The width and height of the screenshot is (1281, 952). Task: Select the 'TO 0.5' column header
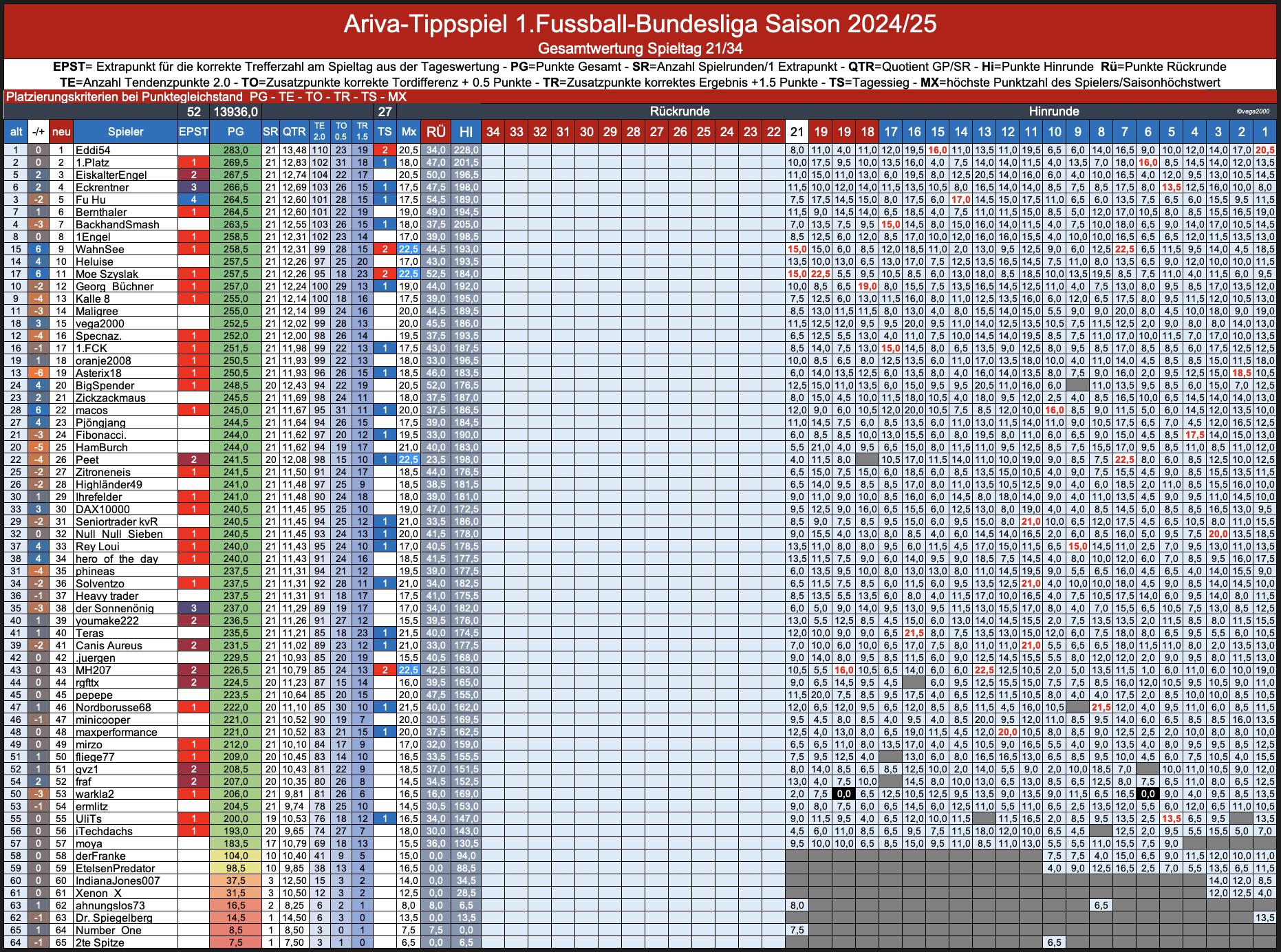pyautogui.click(x=341, y=131)
